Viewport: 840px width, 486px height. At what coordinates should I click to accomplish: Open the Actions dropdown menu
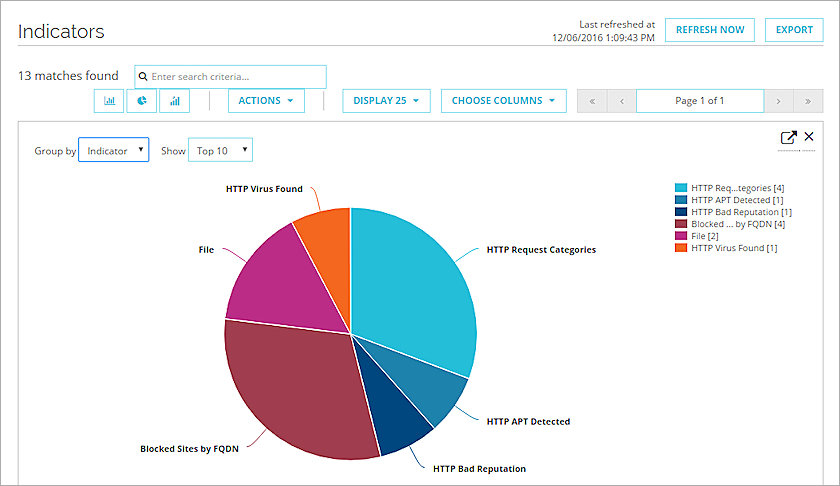[x=266, y=101]
